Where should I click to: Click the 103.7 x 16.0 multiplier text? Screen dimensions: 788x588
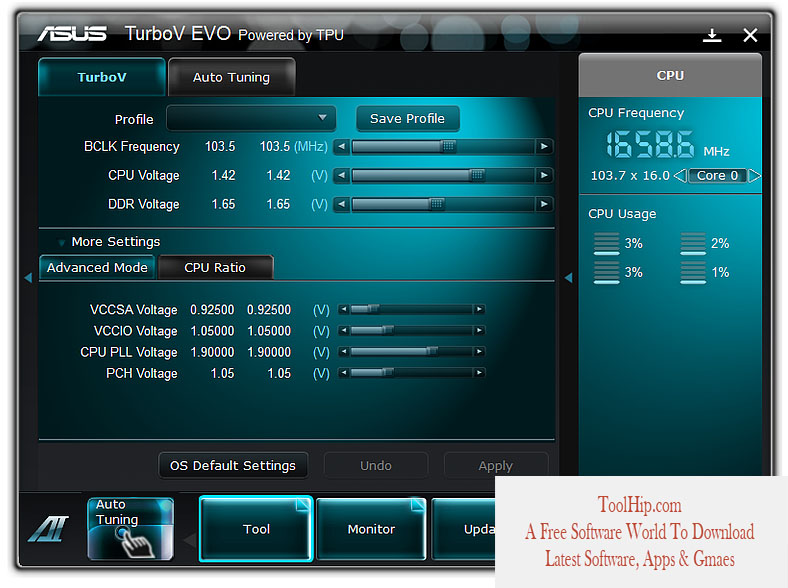[630, 175]
